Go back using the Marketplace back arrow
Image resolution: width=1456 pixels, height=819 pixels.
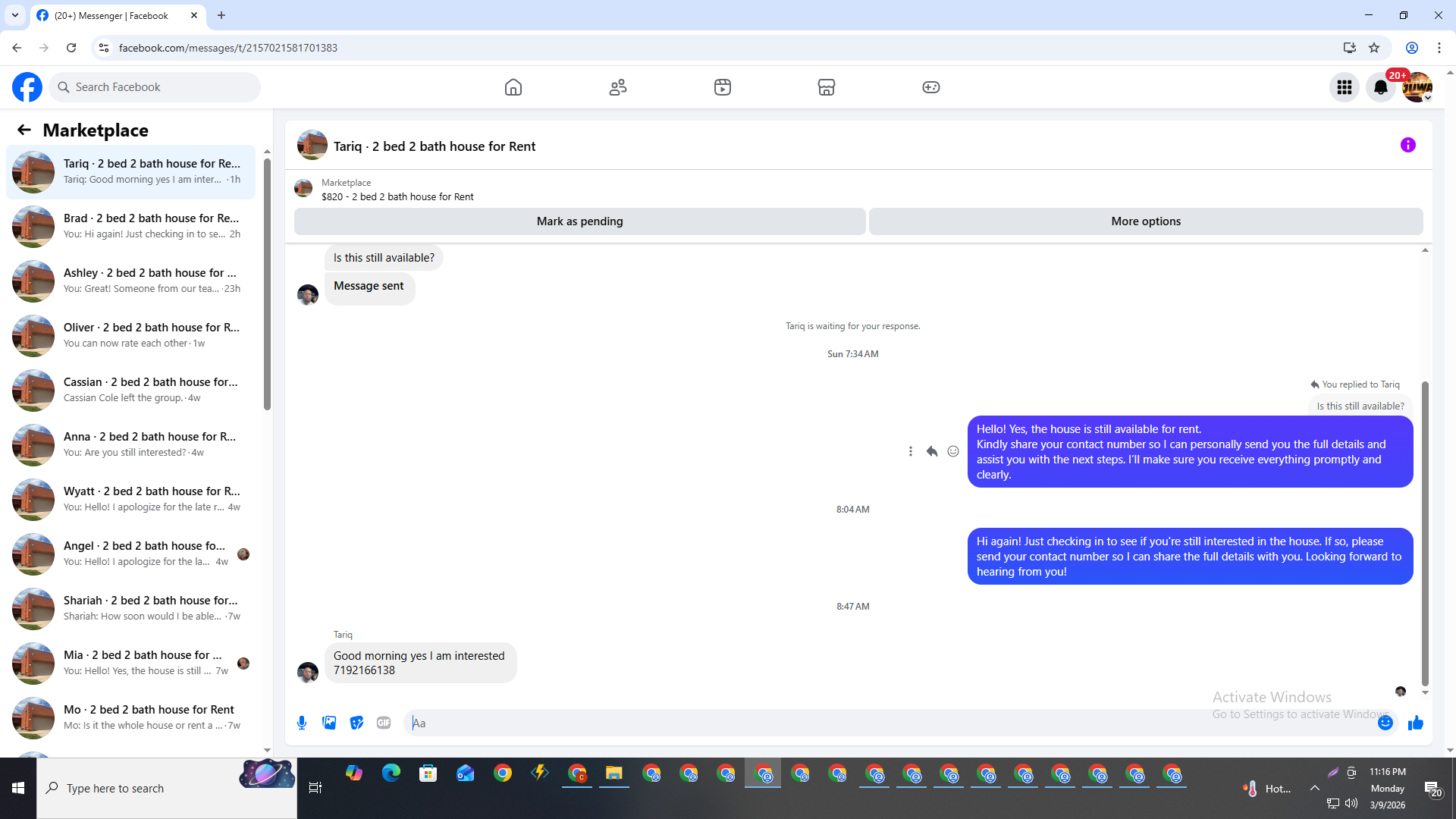[x=24, y=130]
